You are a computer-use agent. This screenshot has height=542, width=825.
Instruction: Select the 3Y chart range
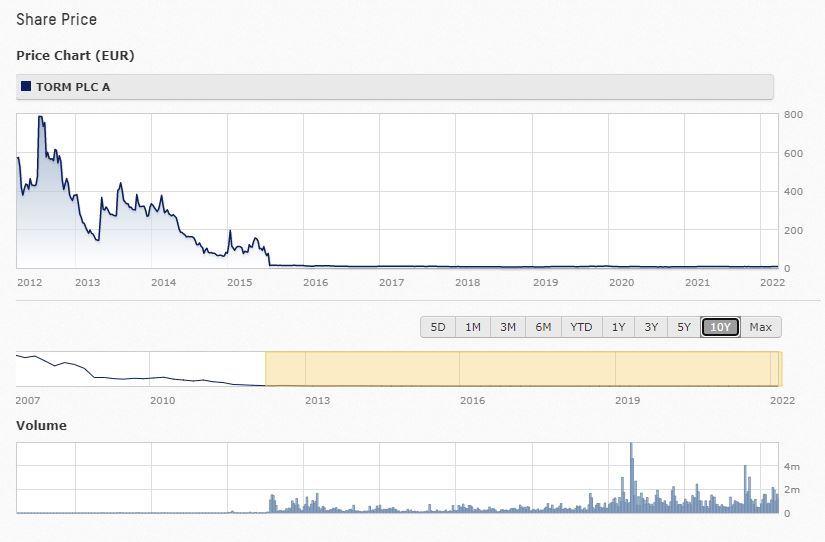(651, 327)
